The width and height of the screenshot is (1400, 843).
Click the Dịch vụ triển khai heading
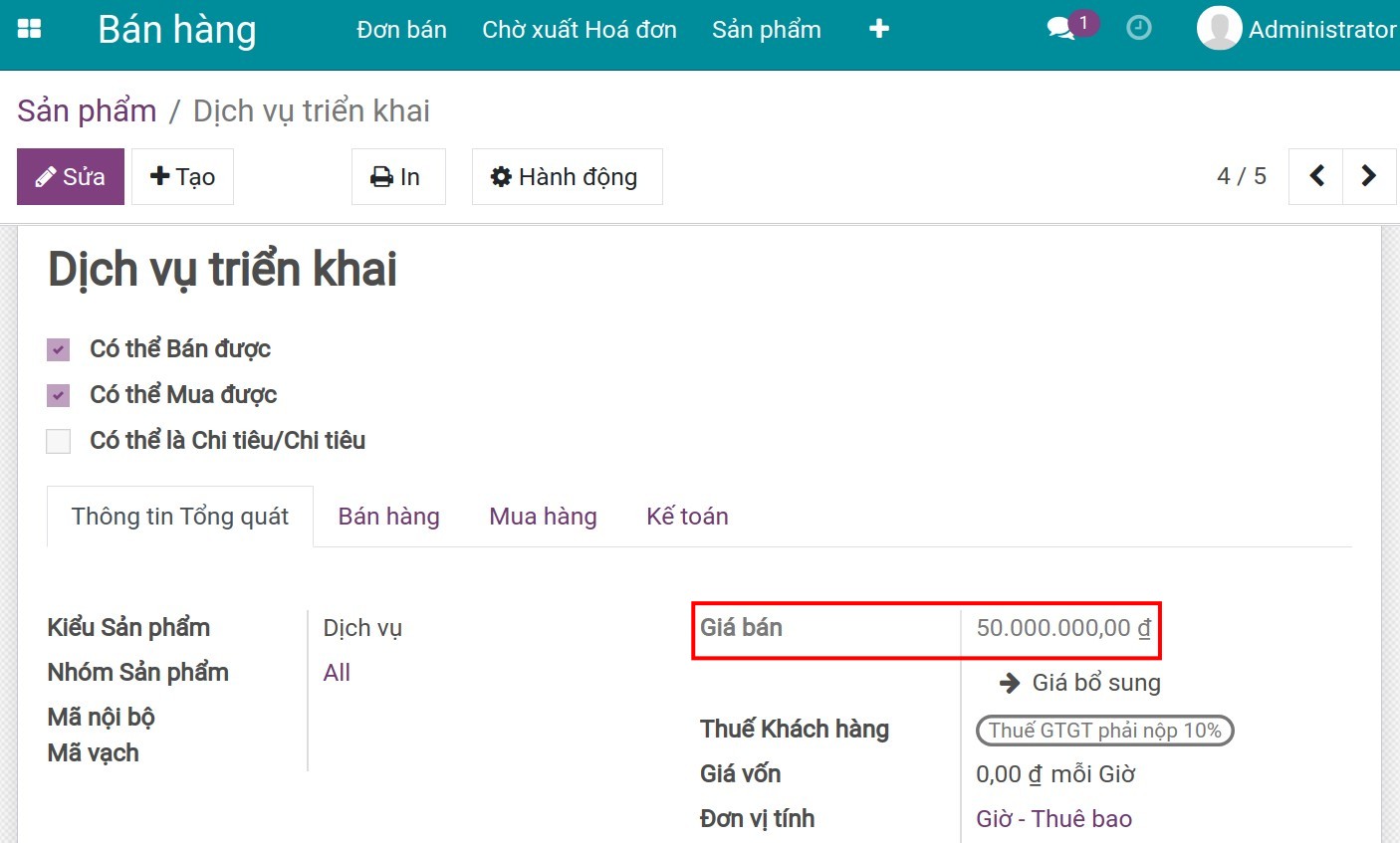click(x=223, y=270)
